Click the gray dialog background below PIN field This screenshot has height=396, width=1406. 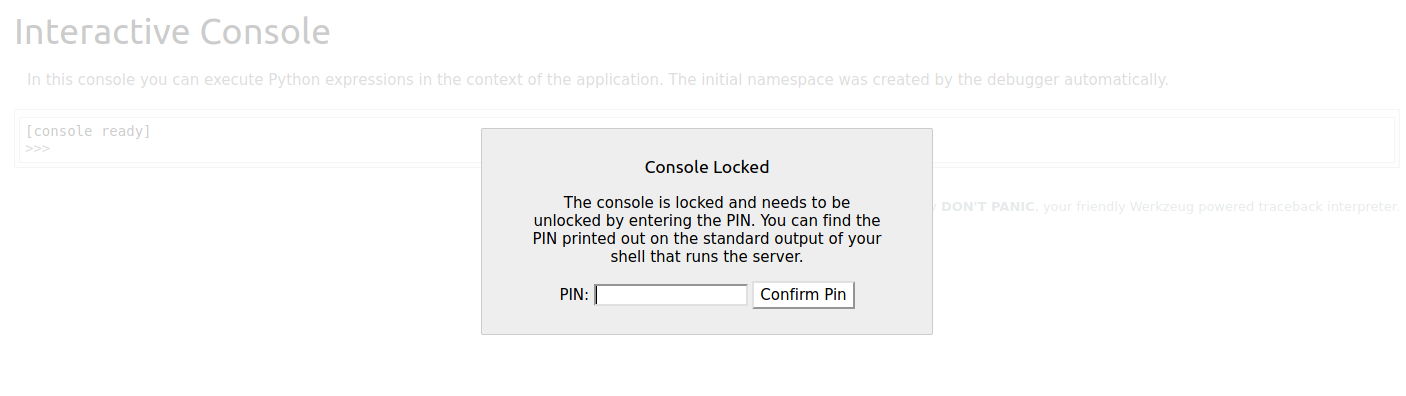pos(707,321)
